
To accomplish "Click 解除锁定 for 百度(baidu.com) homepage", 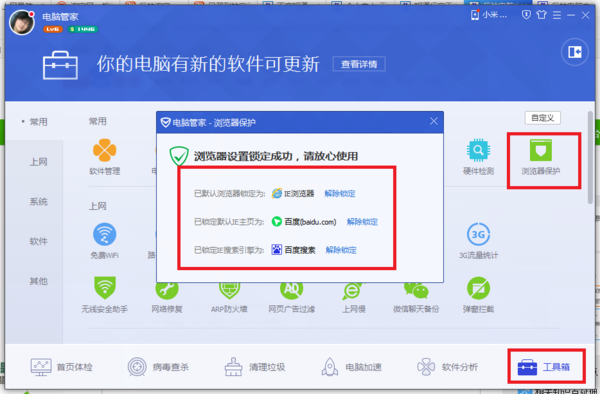I will pos(362,222).
